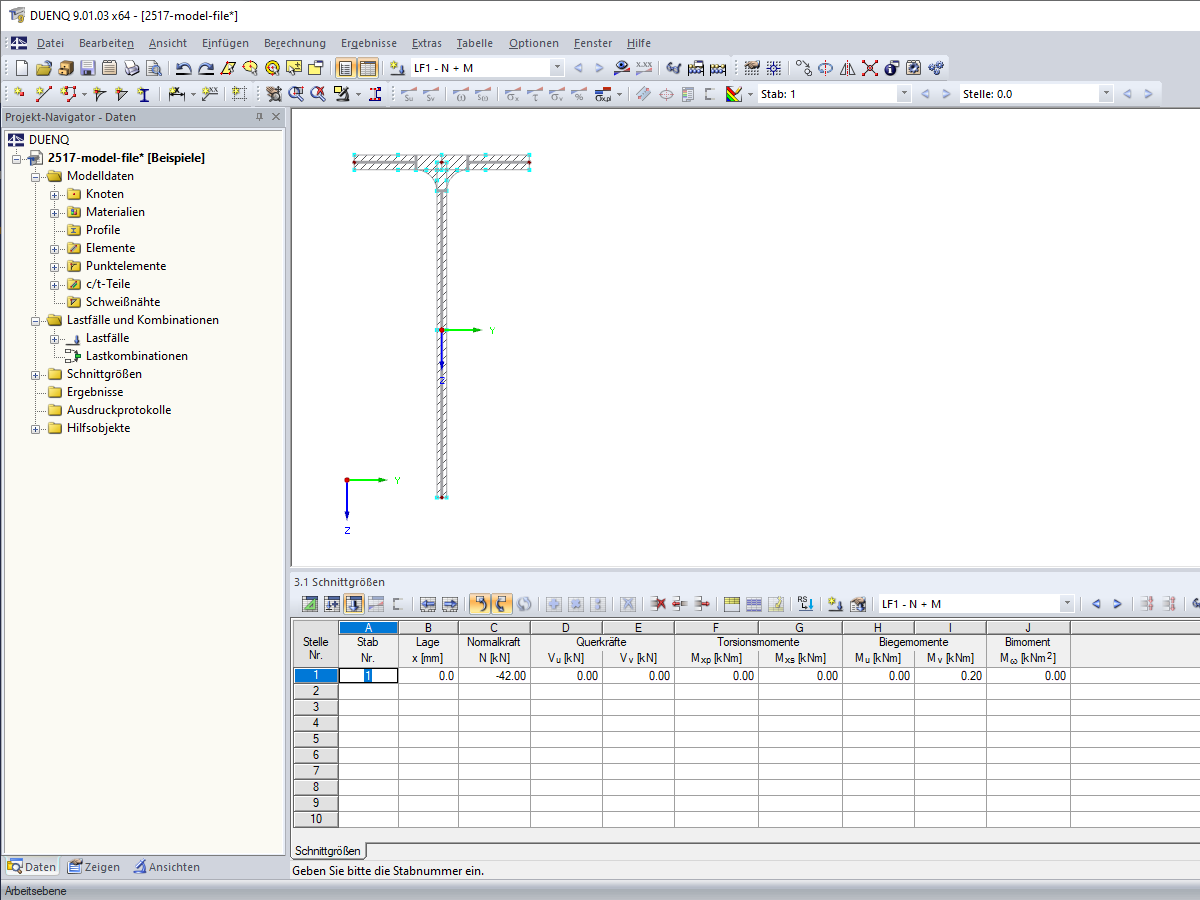The image size is (1200, 900).
Task: Toggle the second highlighted sync button in table toolbar
Action: tap(502, 604)
